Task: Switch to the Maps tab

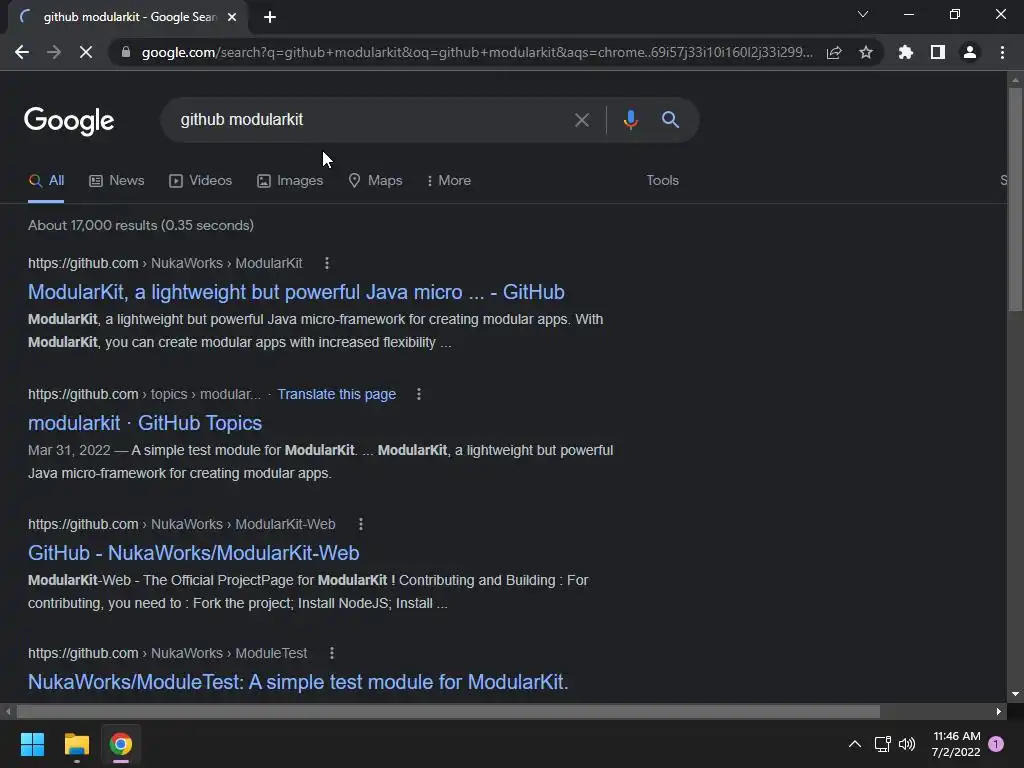Action: [x=375, y=181]
